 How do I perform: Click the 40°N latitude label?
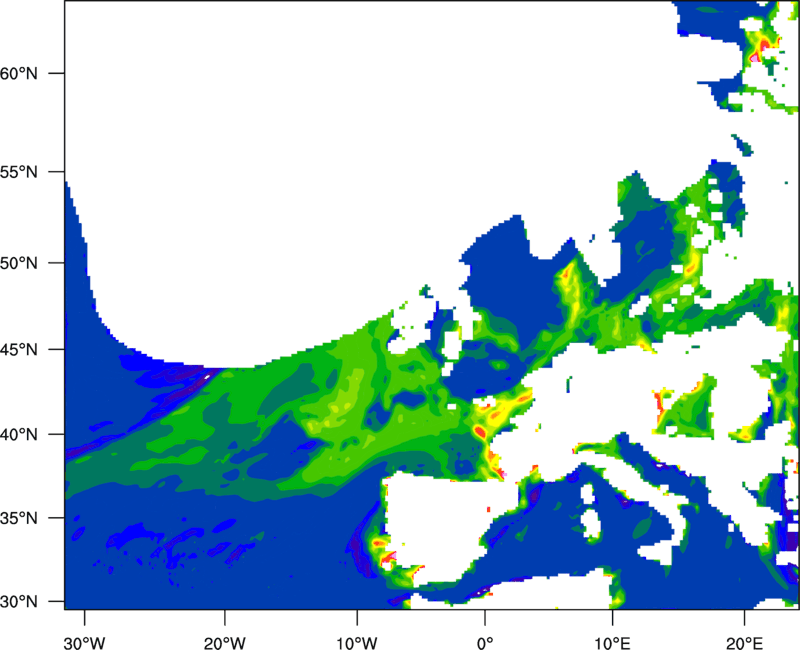19,435
